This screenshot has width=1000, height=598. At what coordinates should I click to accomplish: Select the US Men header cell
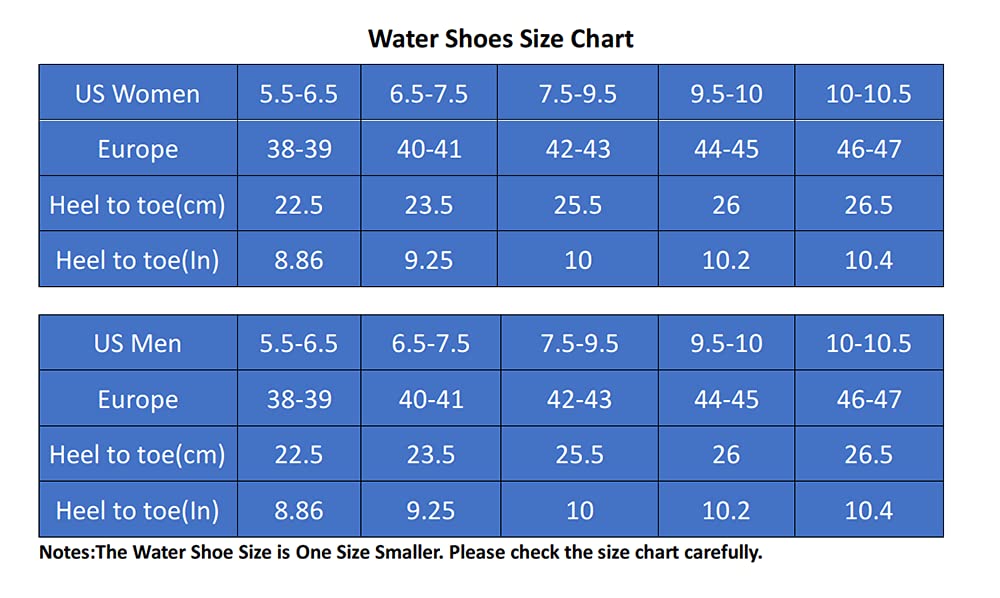coord(138,344)
